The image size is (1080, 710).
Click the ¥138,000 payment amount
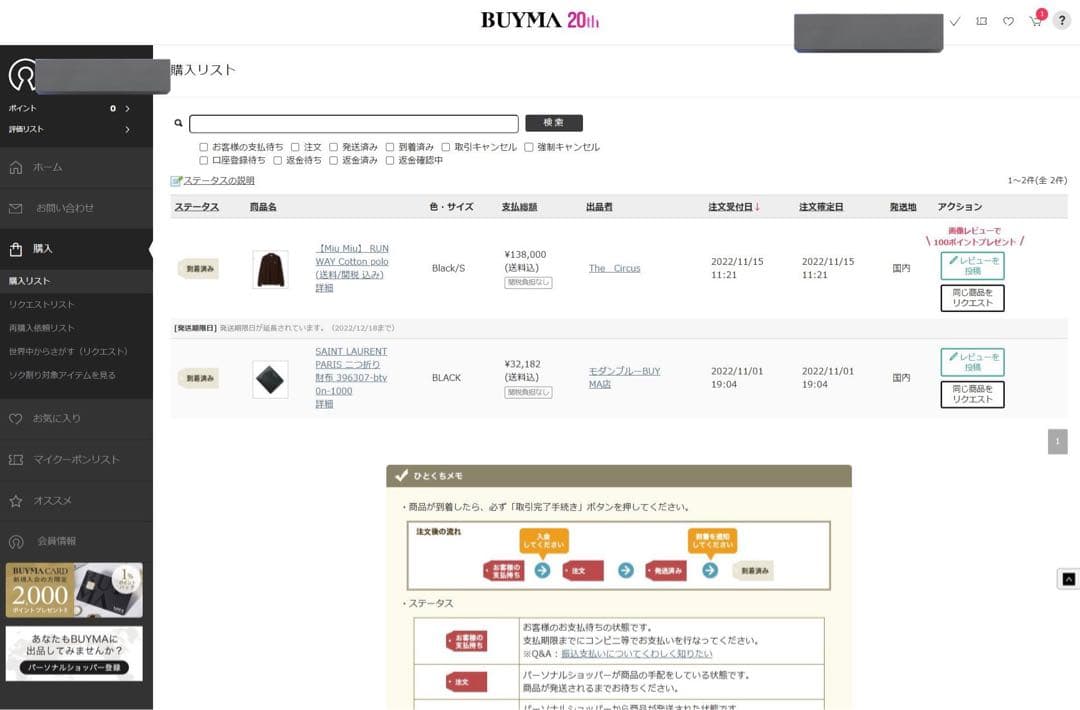(525, 255)
